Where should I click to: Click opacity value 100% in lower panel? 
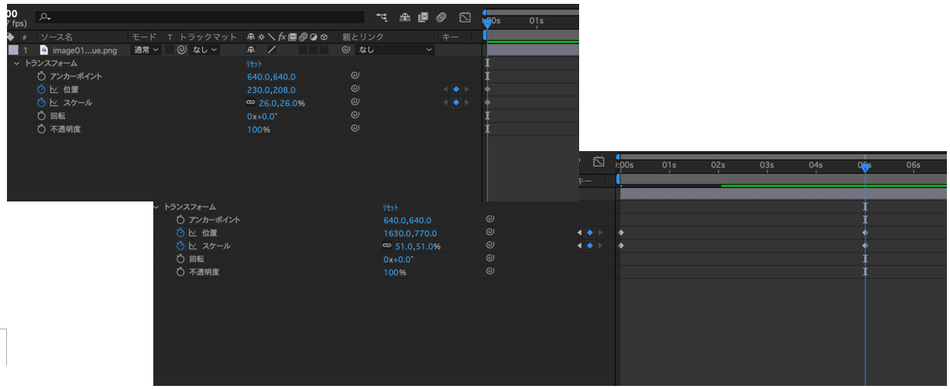395,272
